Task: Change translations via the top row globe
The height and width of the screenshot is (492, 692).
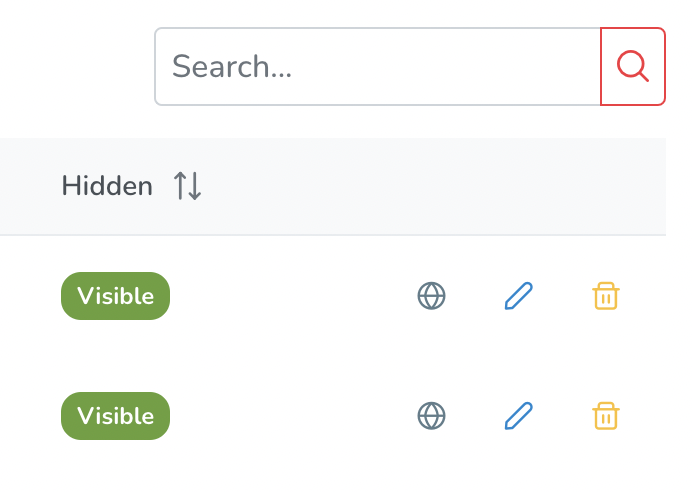Action: (431, 296)
